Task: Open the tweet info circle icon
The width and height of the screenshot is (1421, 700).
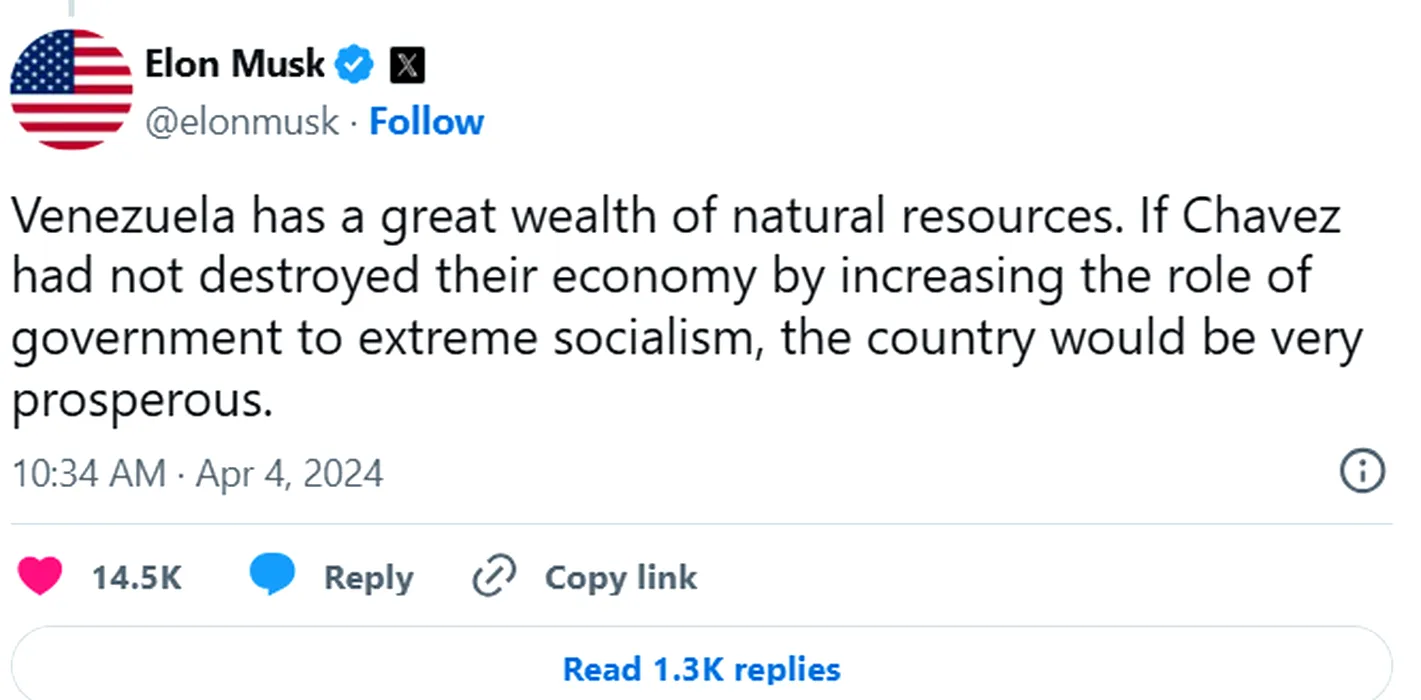Action: coord(1361,472)
